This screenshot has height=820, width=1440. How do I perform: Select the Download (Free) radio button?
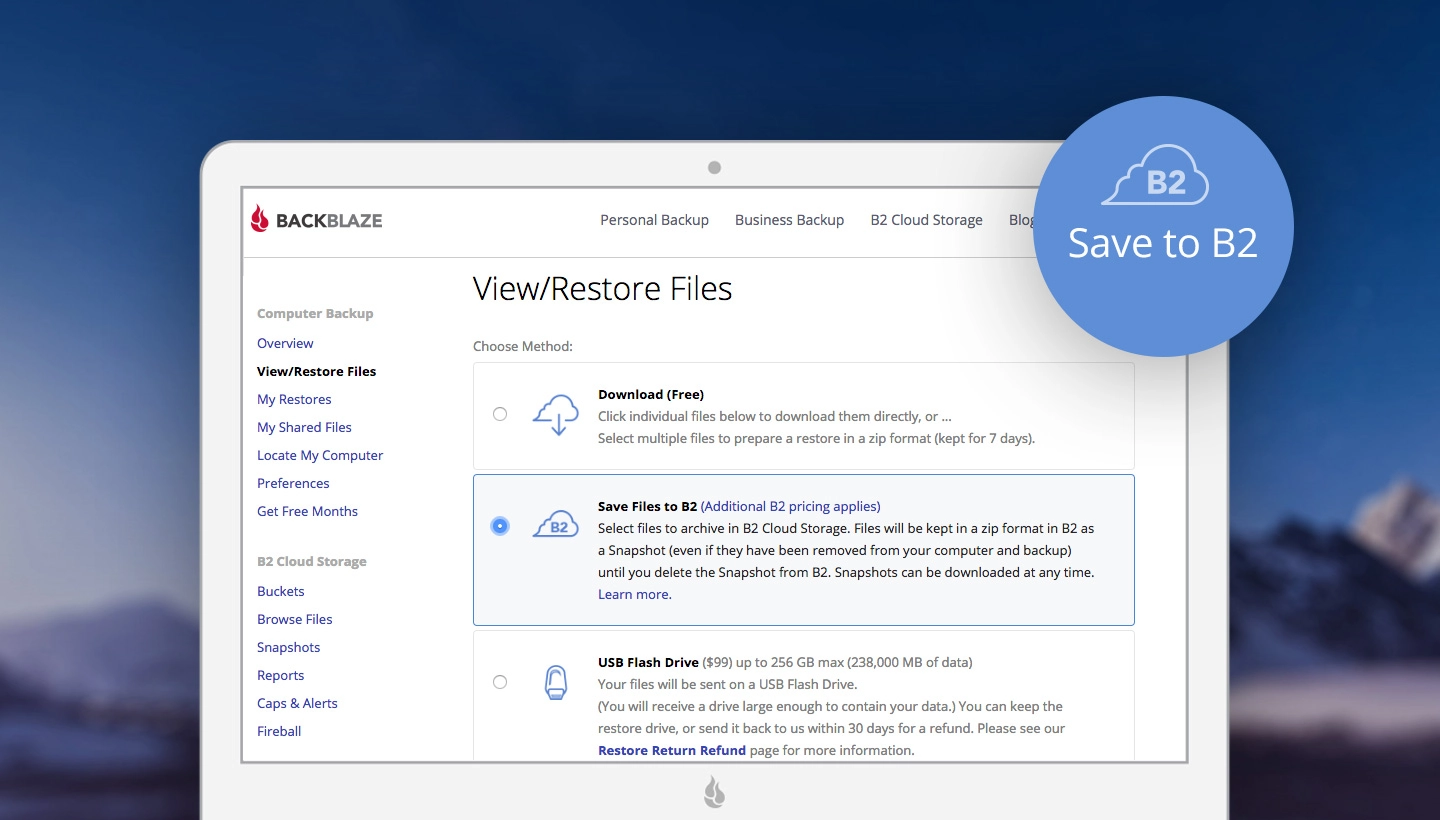(500, 414)
